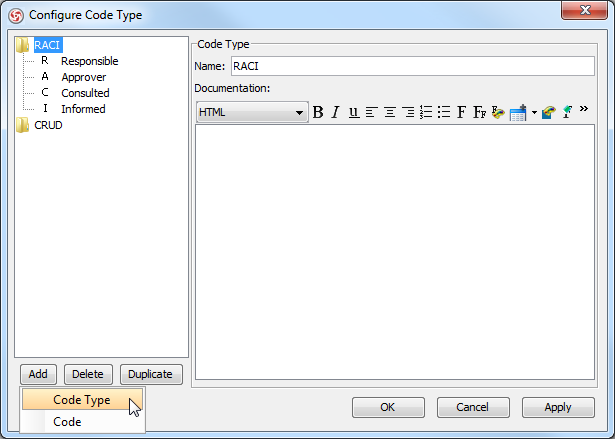This screenshot has height=439, width=615.
Task: Click the Visual Paradigm title bar icon
Action: (x=16, y=16)
